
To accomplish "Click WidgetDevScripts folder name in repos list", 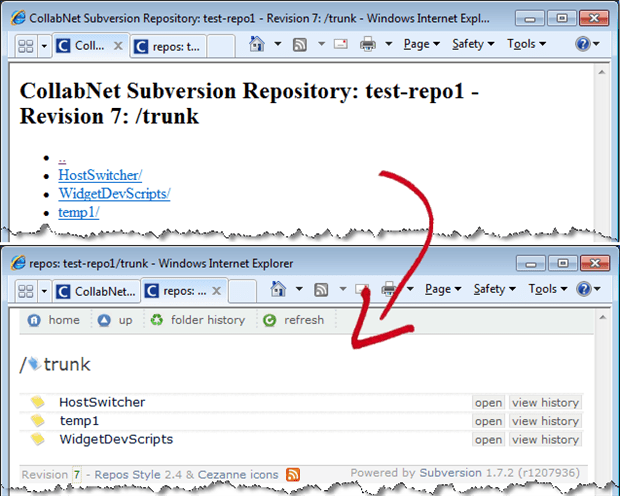I will pos(116,439).
